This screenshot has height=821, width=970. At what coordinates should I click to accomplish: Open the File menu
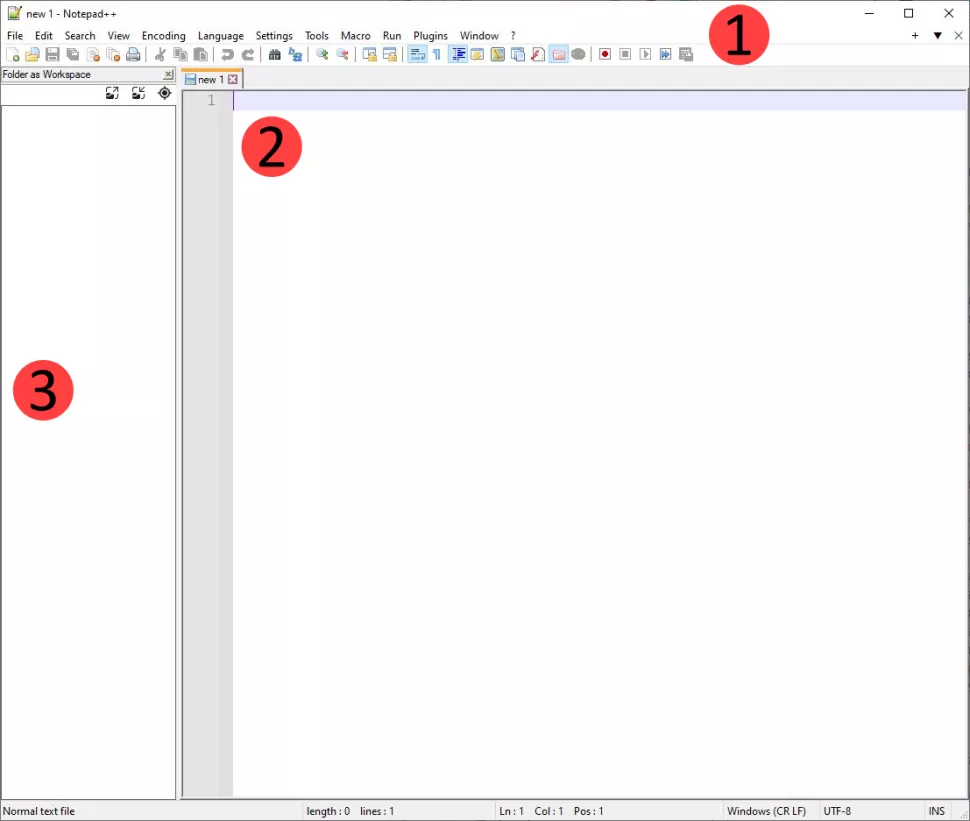point(15,36)
